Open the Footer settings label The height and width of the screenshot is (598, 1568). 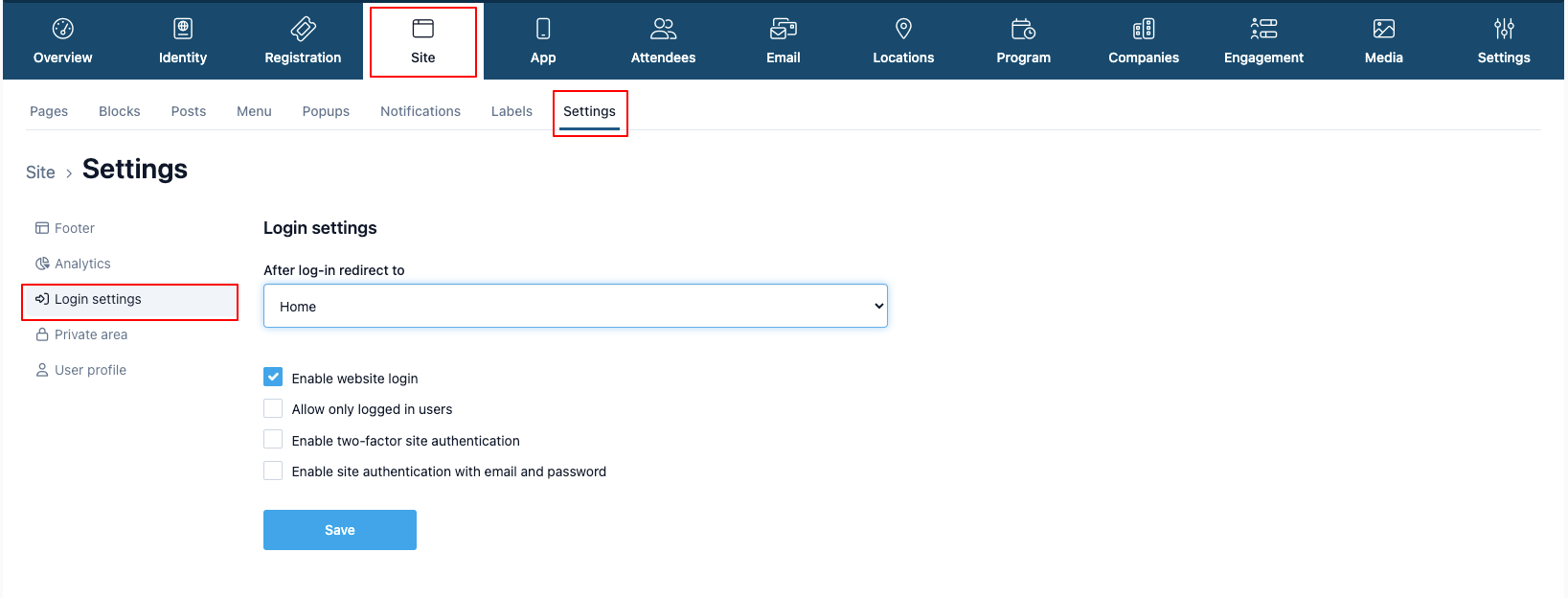pyautogui.click(x=75, y=228)
